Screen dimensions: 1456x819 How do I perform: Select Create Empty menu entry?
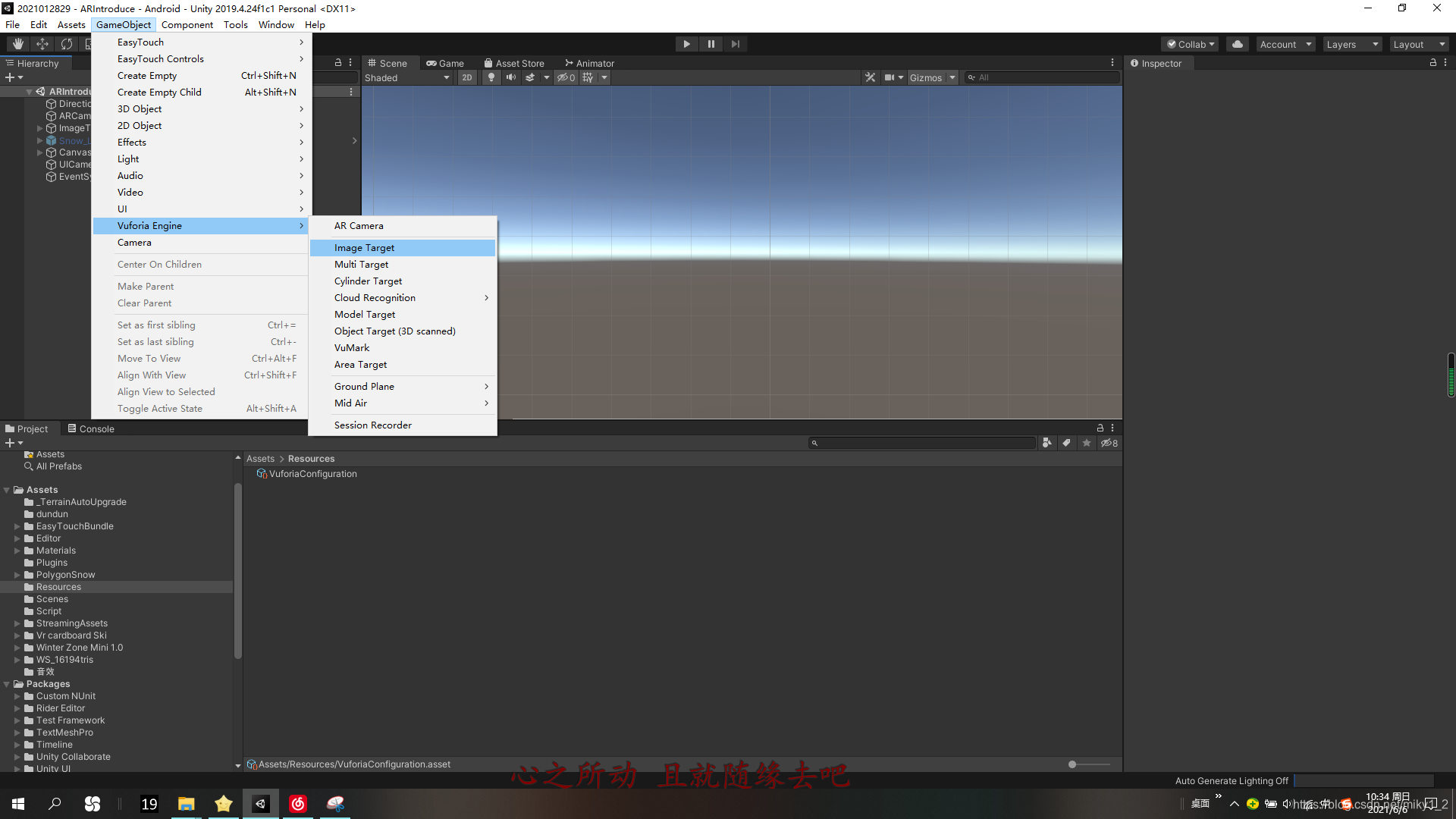coord(201,76)
